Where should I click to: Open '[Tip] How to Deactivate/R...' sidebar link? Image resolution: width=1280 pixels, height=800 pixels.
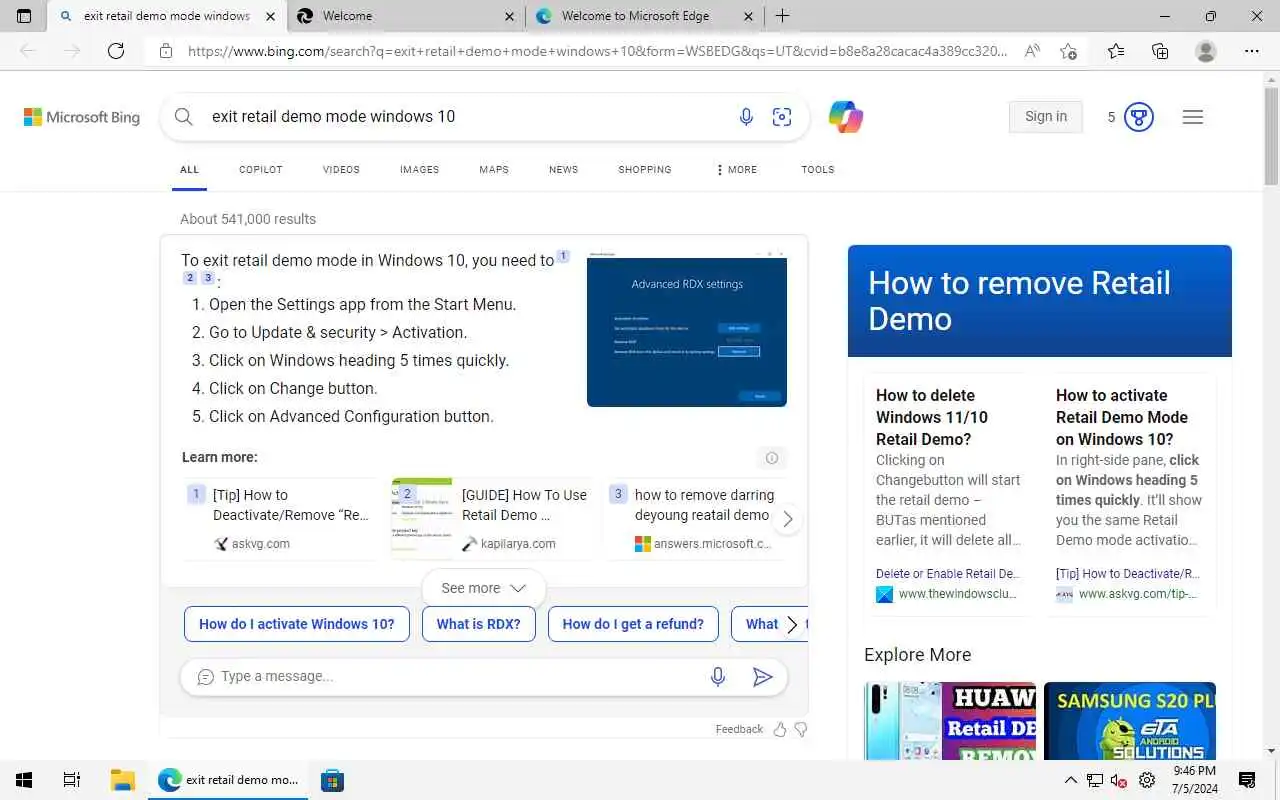(x=1128, y=574)
